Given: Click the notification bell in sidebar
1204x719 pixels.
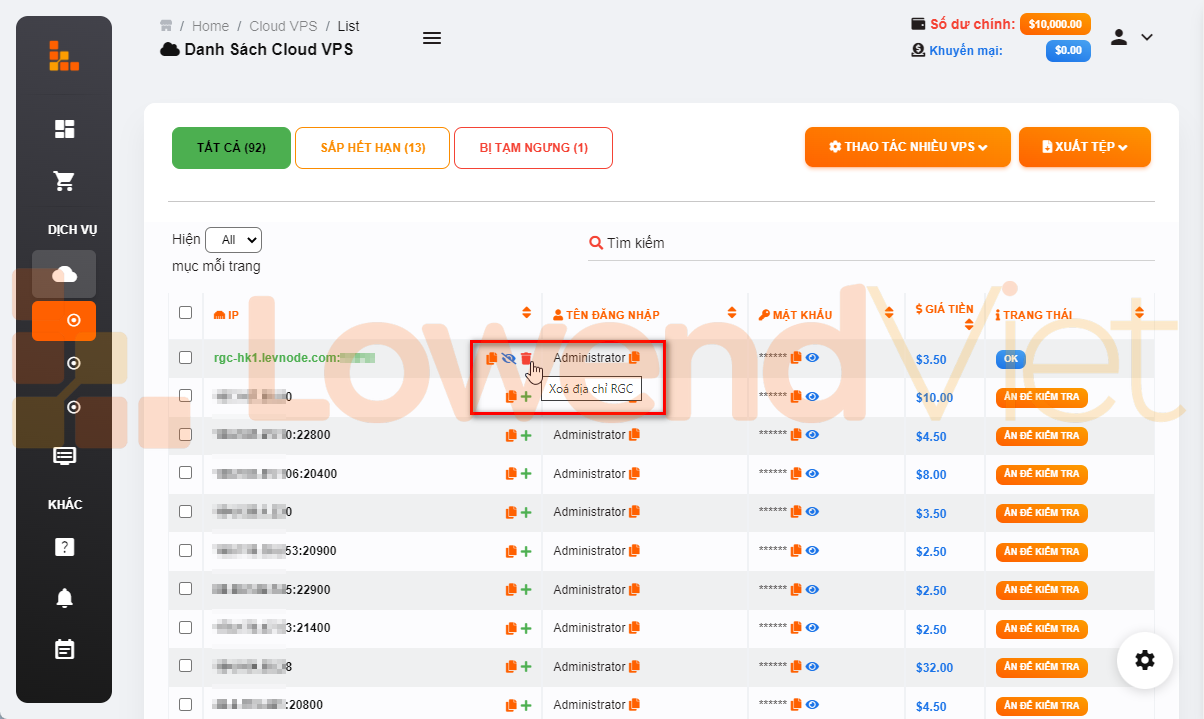Looking at the screenshot, I should 64,598.
